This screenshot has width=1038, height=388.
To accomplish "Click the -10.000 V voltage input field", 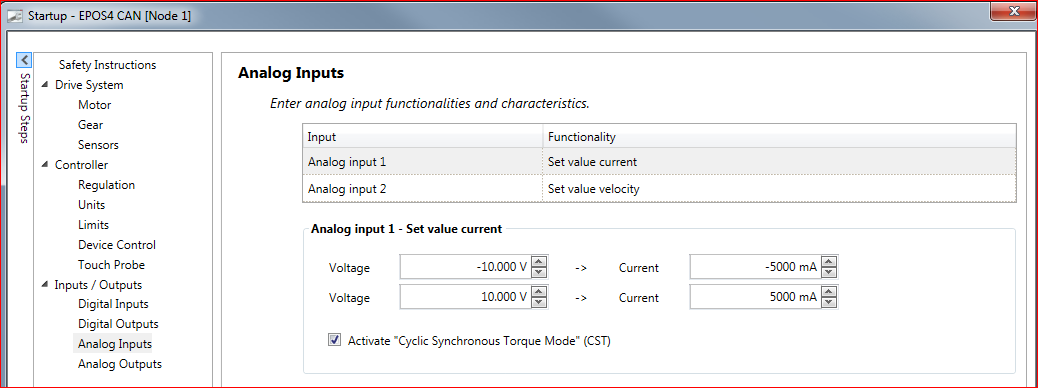I will (466, 267).
